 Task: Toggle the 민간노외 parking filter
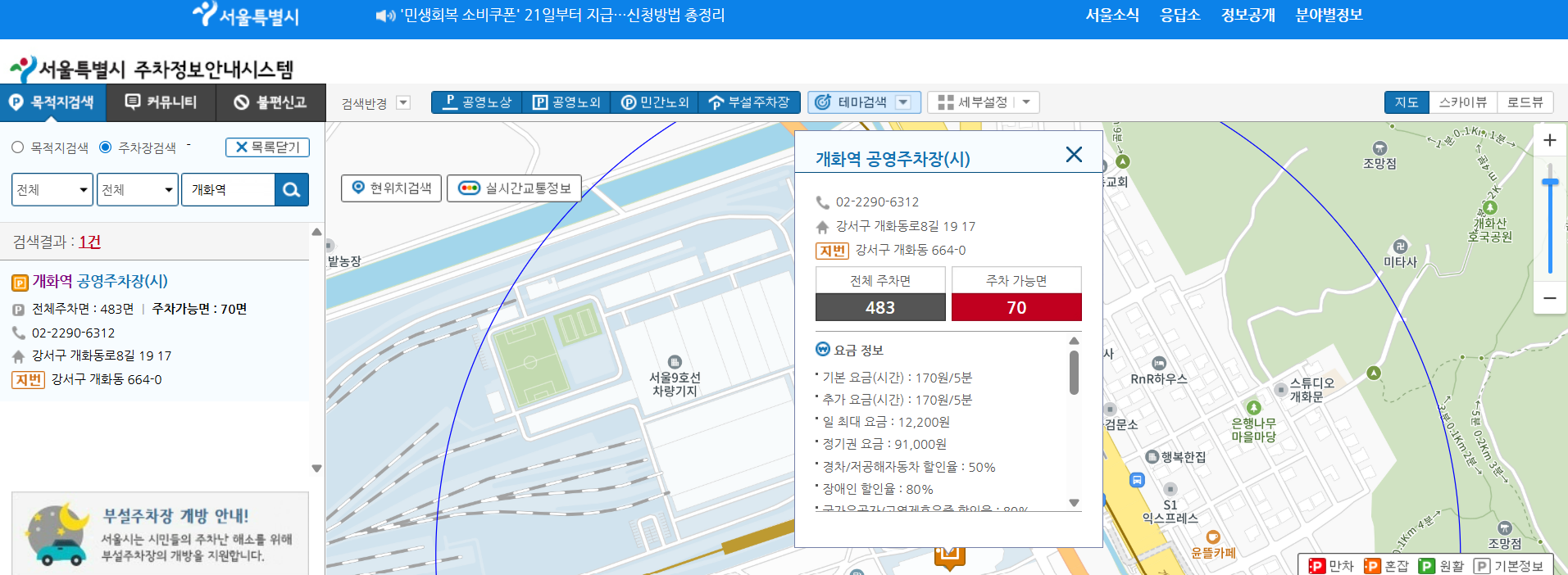point(655,102)
